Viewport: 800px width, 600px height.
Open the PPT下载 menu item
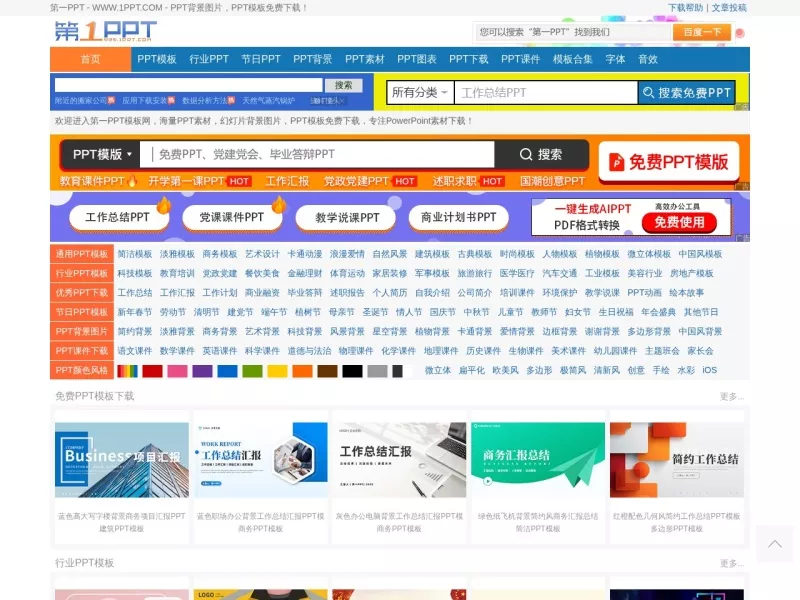468,59
